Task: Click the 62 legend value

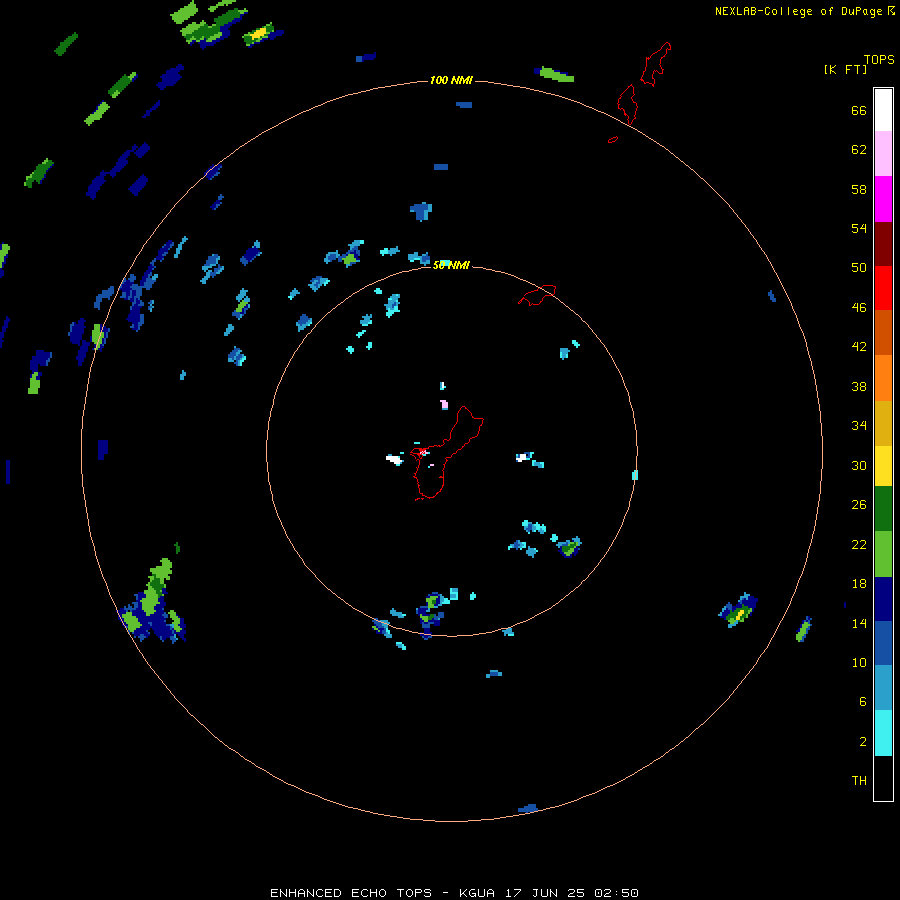Action: tap(859, 149)
